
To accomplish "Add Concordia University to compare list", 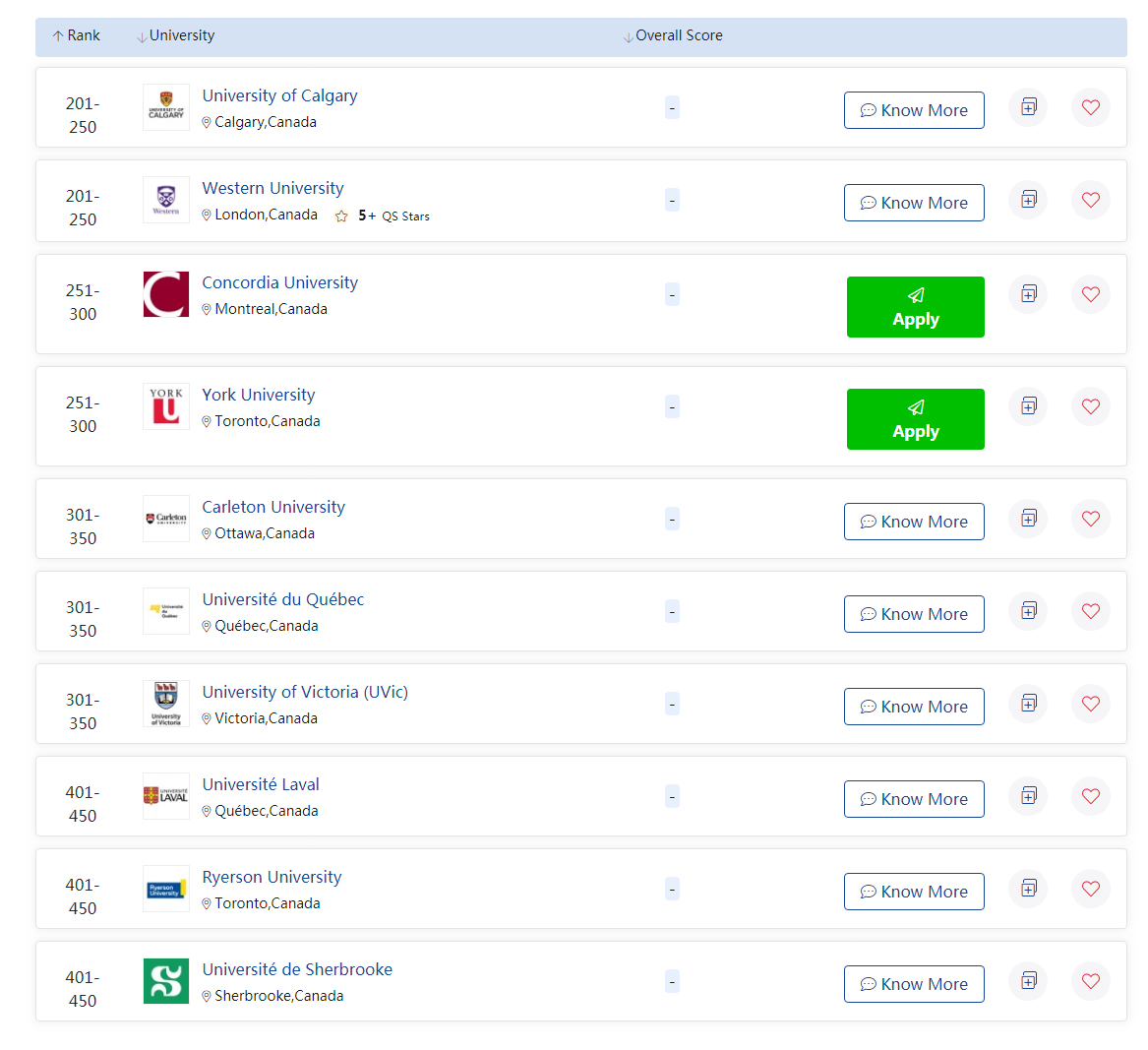I will [1028, 294].
